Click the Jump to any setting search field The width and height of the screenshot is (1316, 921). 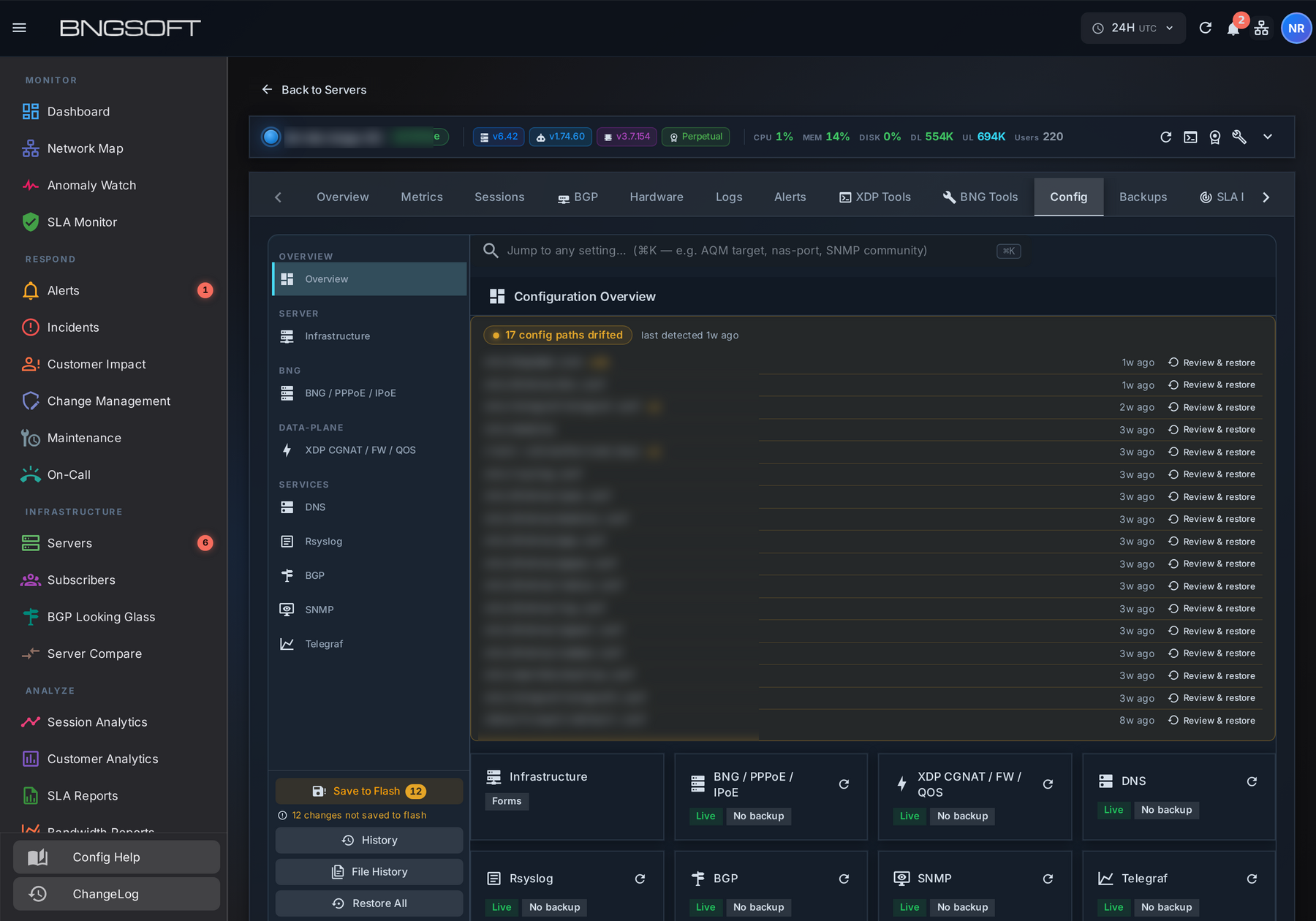click(753, 251)
